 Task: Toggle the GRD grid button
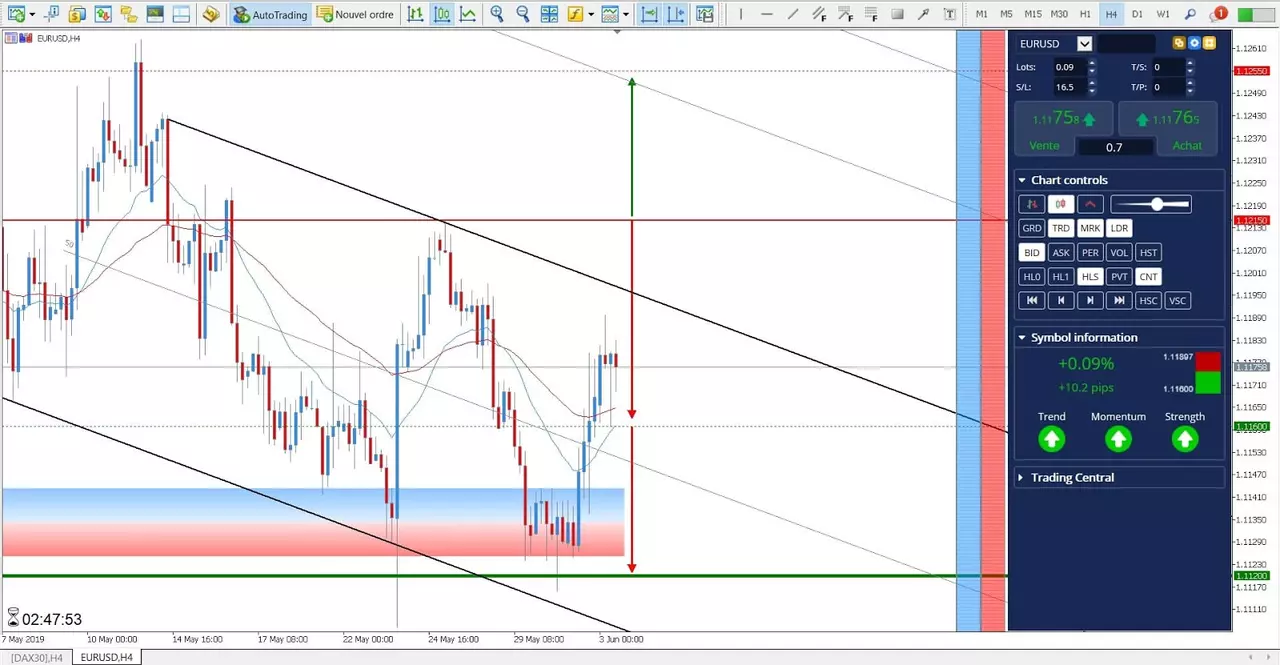pyautogui.click(x=1031, y=228)
